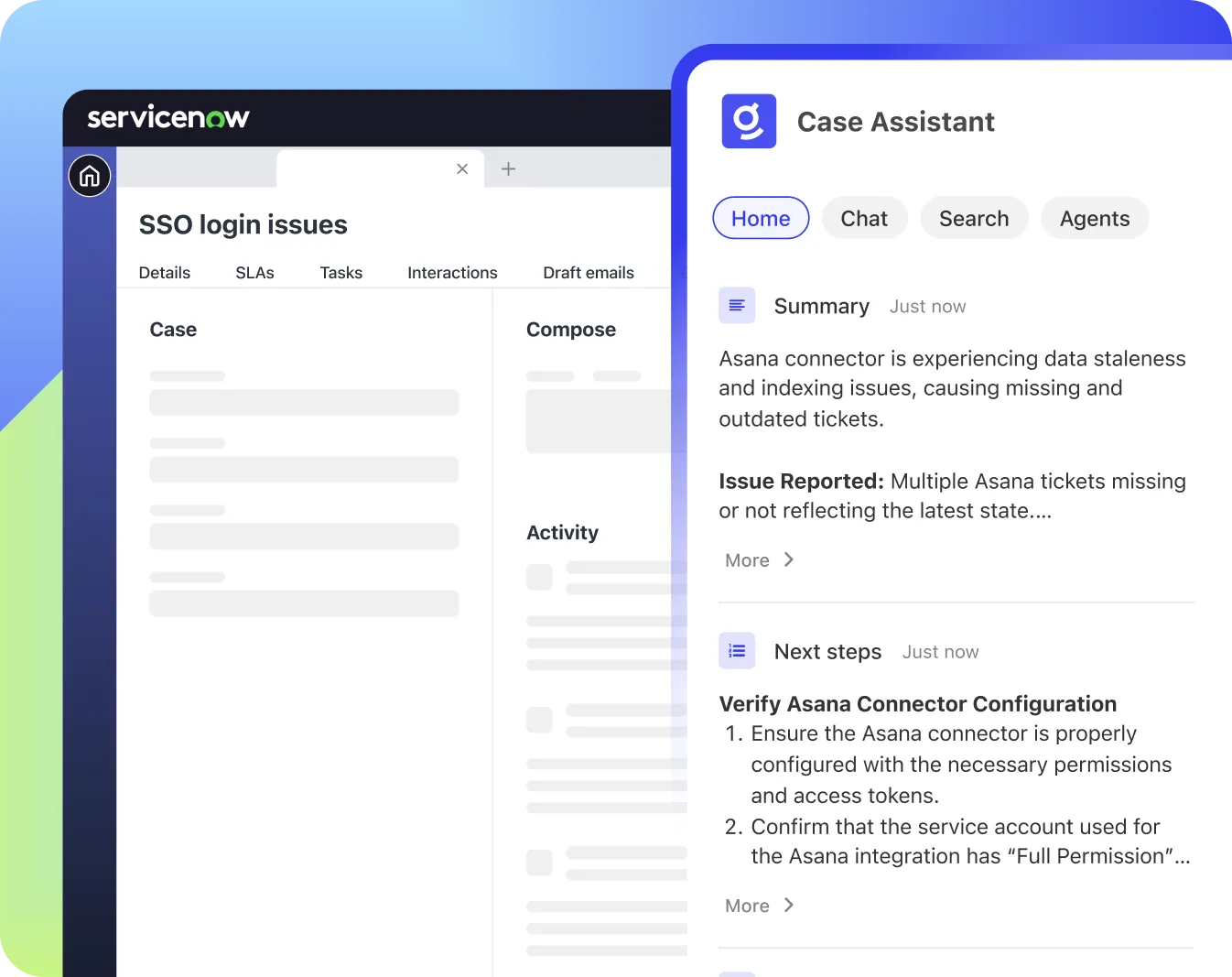Click the first Activity entry avatar
The height and width of the screenshot is (977, 1232).
point(539,577)
